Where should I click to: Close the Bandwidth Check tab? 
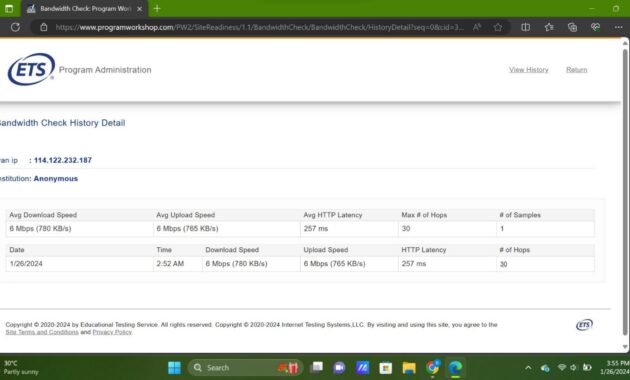click(x=139, y=8)
